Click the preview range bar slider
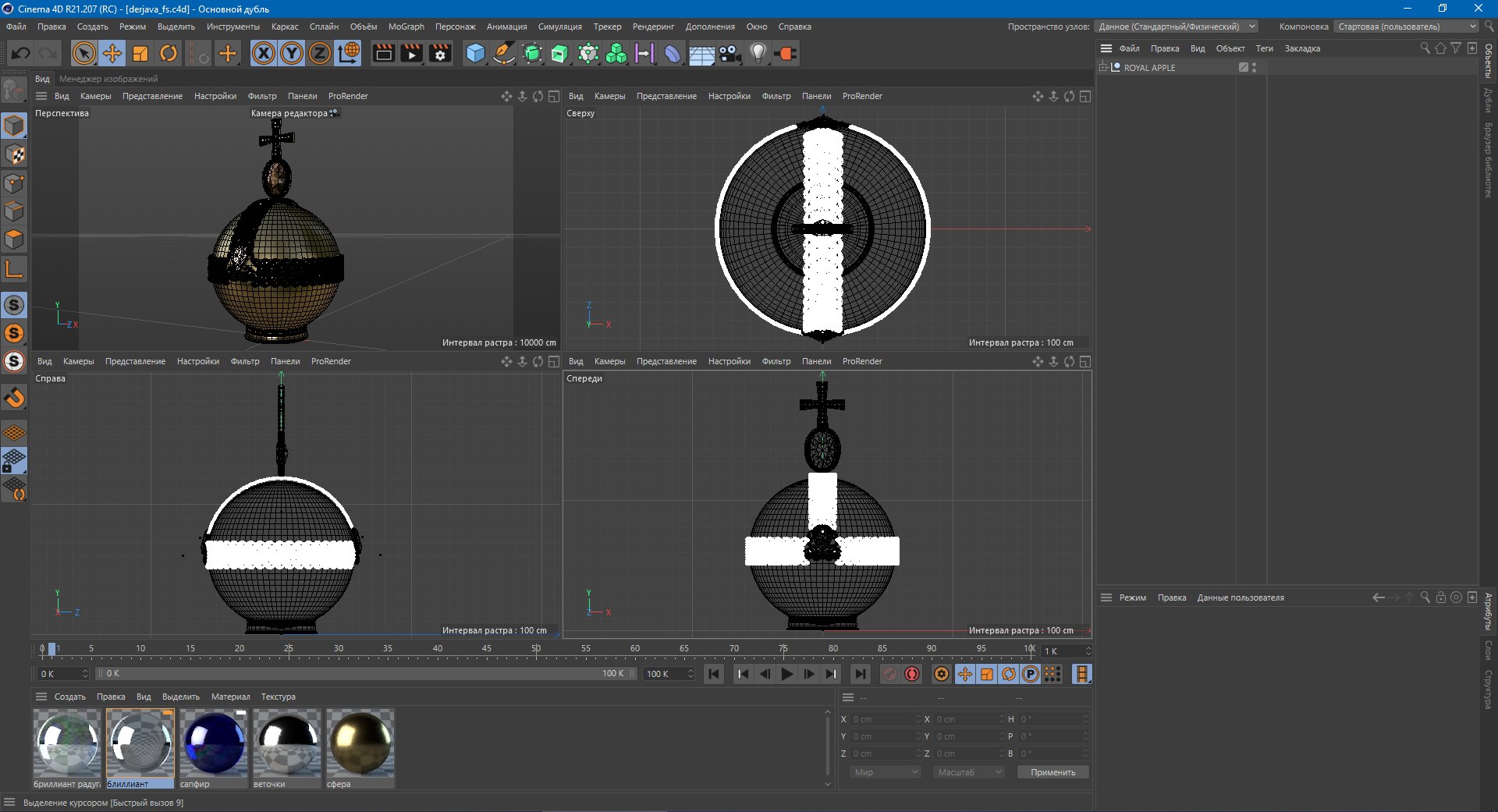The height and width of the screenshot is (812, 1498). [365, 673]
